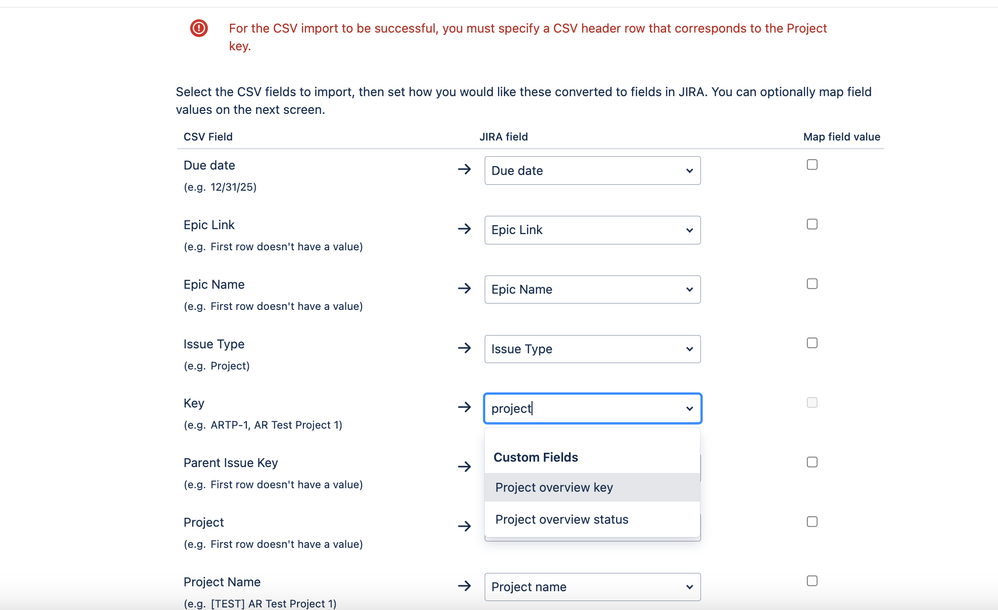Expand the Issue Type JIRA field dropdown
The height and width of the screenshot is (610, 998).
coord(593,349)
